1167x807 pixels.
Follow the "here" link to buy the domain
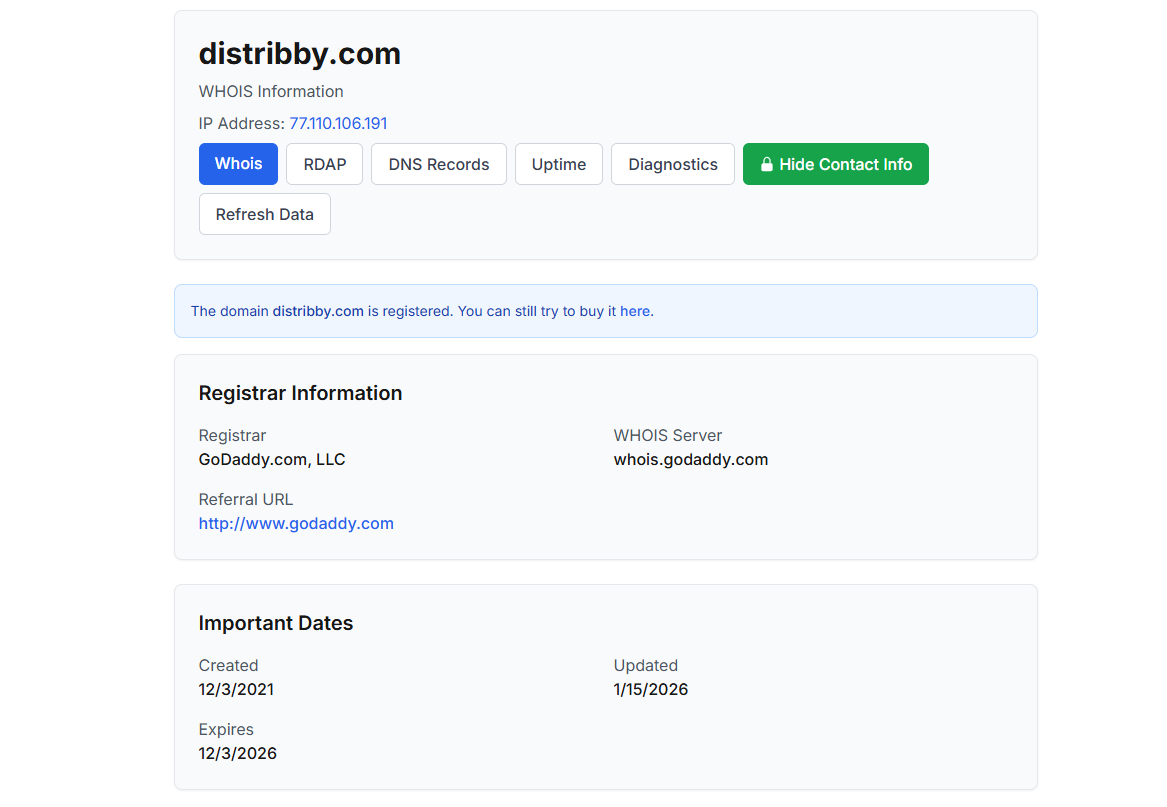click(635, 311)
